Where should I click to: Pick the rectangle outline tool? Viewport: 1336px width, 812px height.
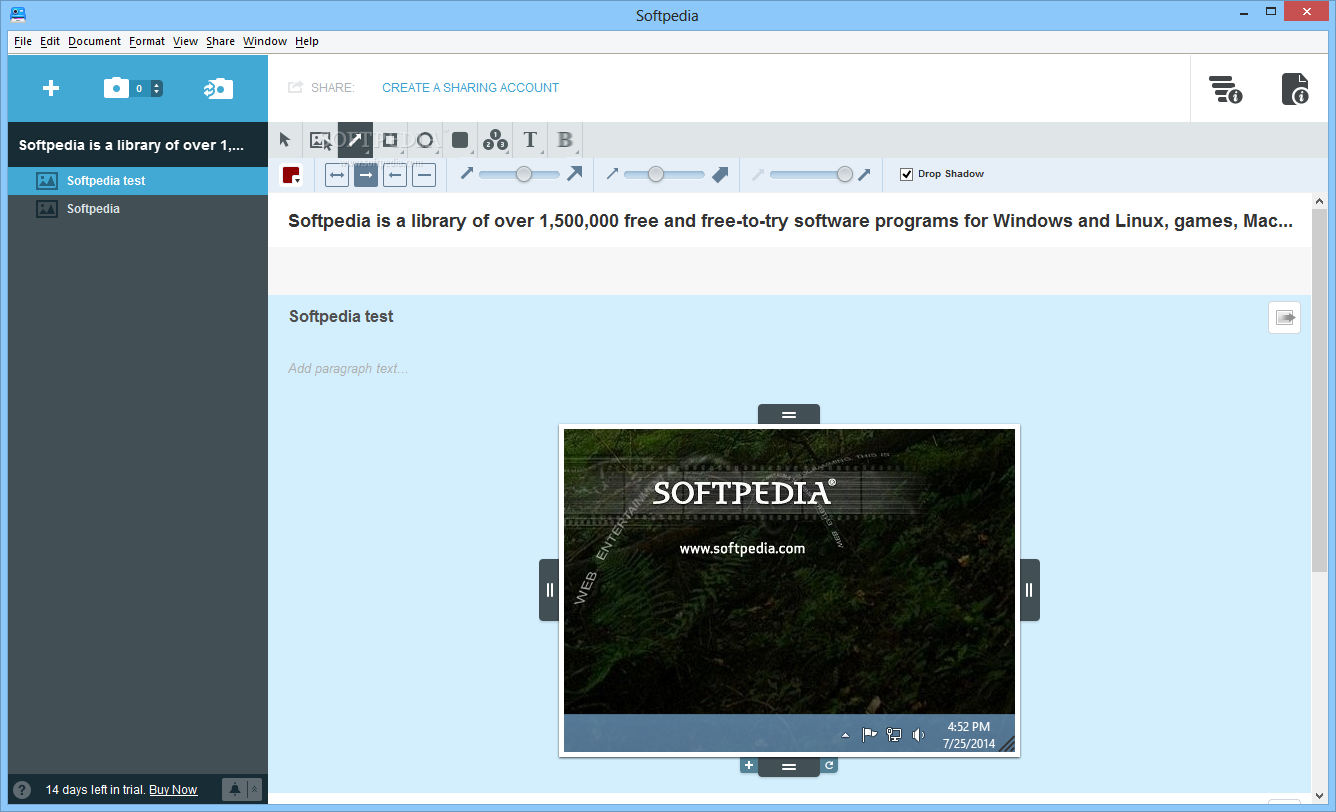[390, 140]
